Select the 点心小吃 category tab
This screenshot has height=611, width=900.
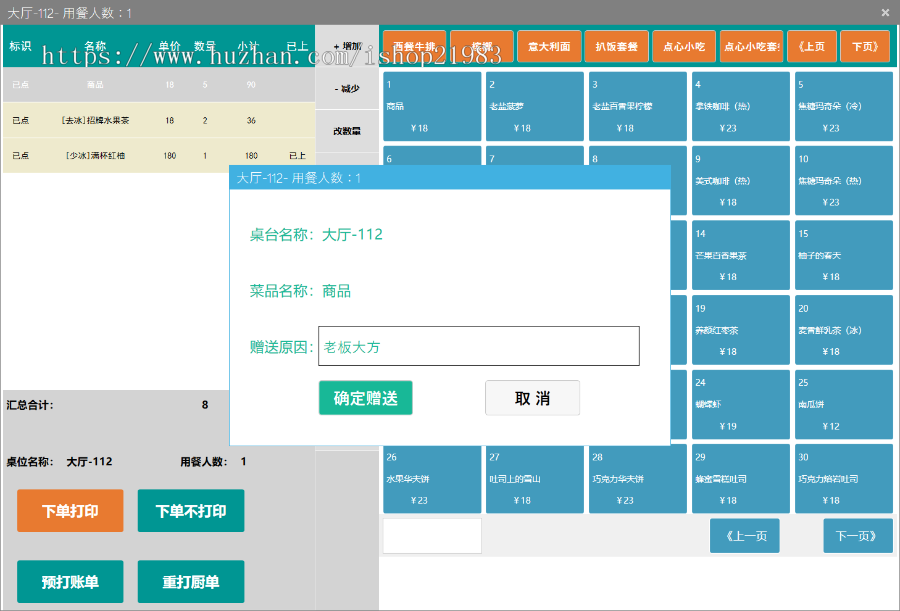(684, 46)
